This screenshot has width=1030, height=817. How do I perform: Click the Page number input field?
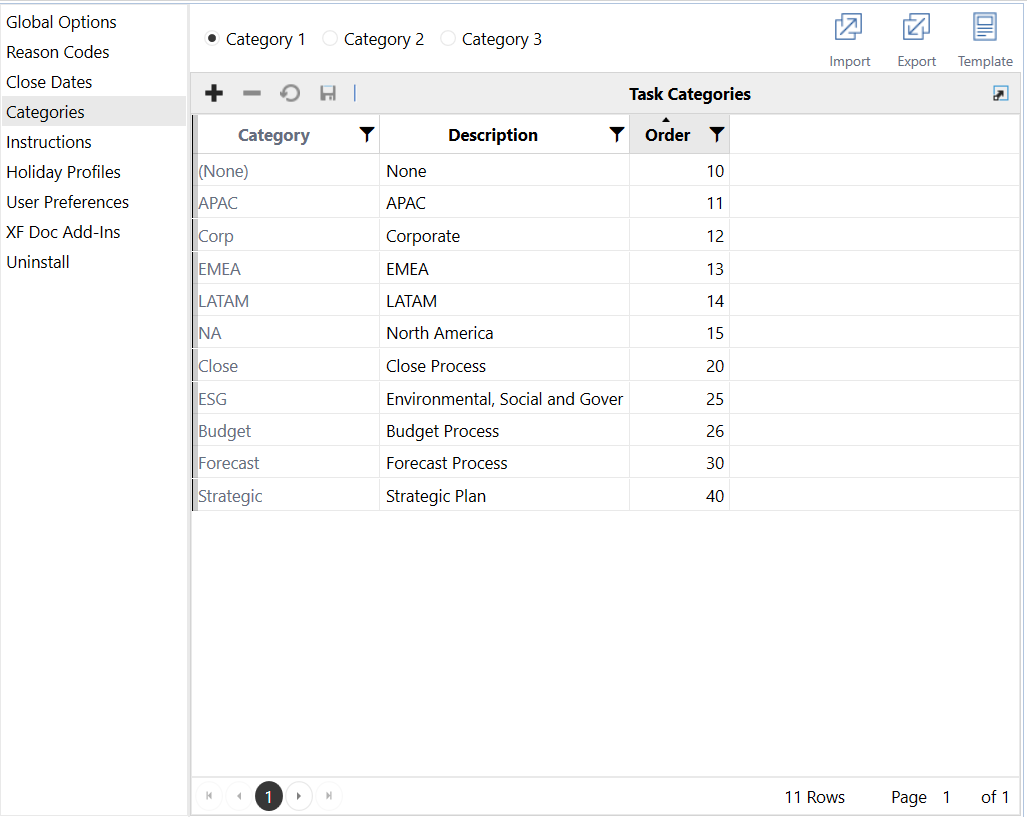pyautogui.click(x=948, y=797)
